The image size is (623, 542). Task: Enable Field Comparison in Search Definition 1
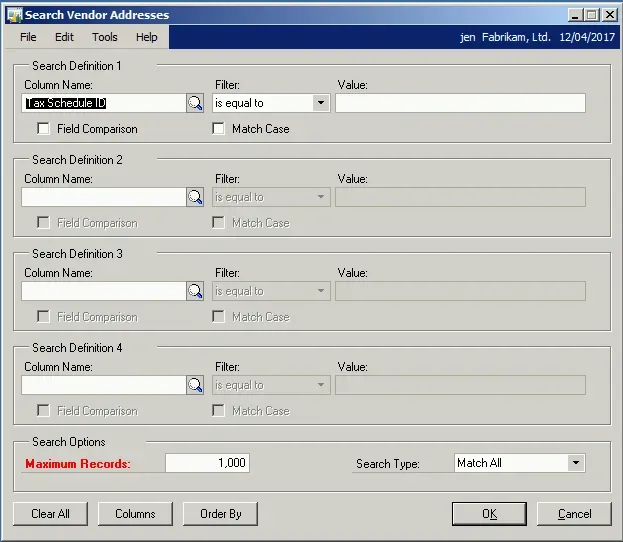point(43,129)
